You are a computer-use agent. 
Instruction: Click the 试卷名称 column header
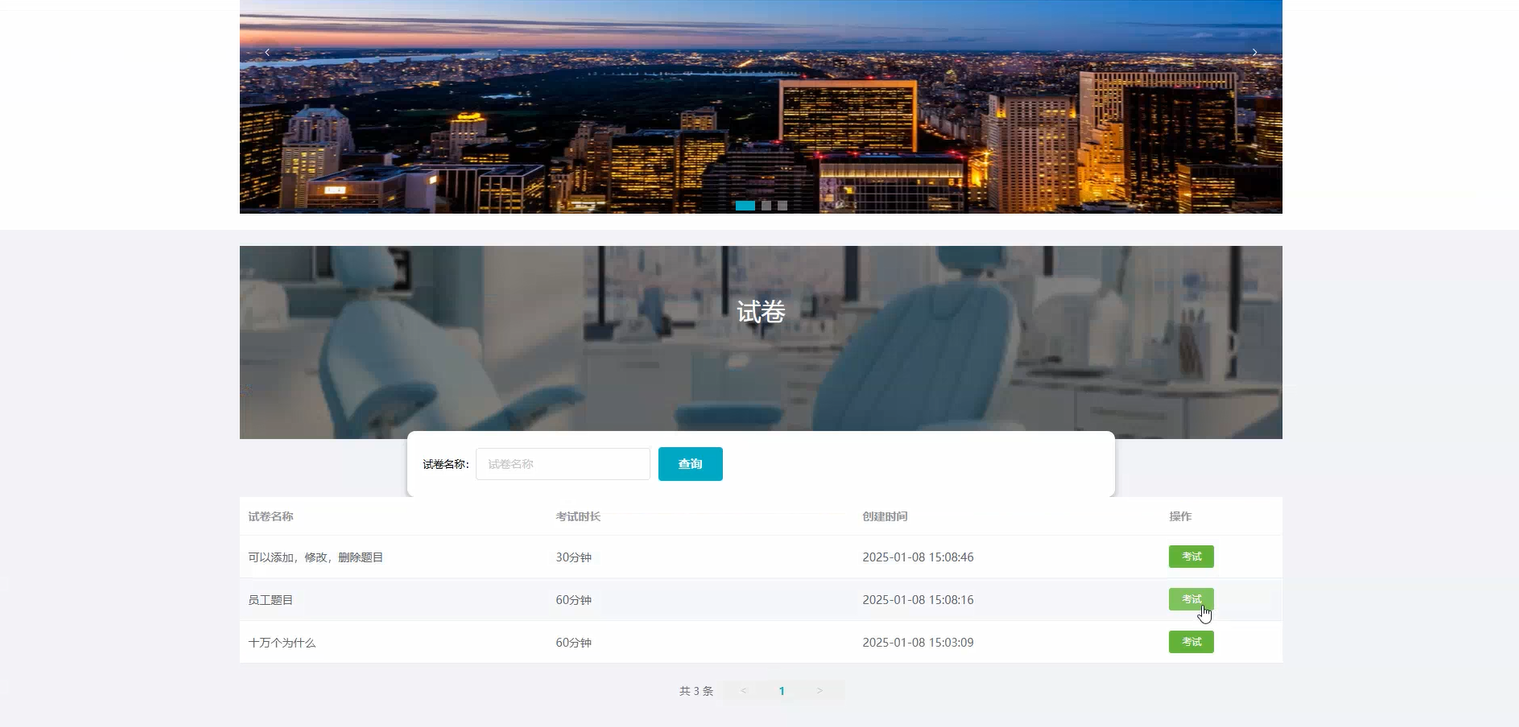[x=271, y=517]
